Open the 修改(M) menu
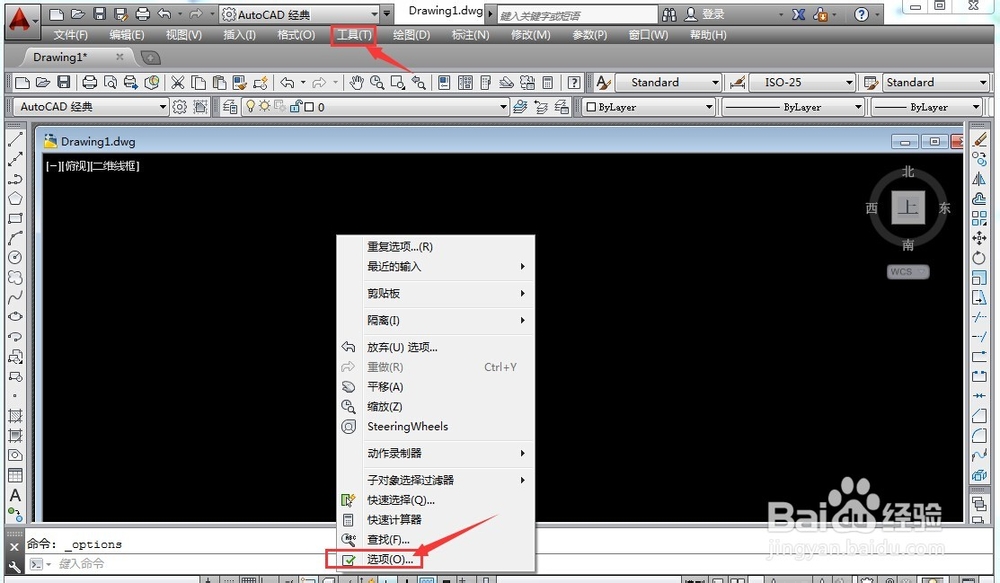The image size is (1000, 583). click(531, 35)
